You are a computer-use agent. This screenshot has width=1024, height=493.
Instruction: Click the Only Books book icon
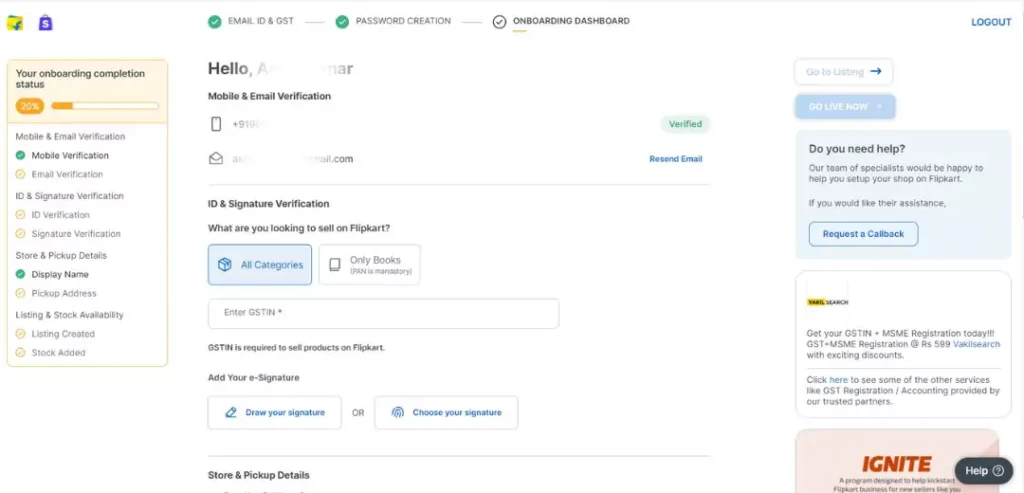335,264
